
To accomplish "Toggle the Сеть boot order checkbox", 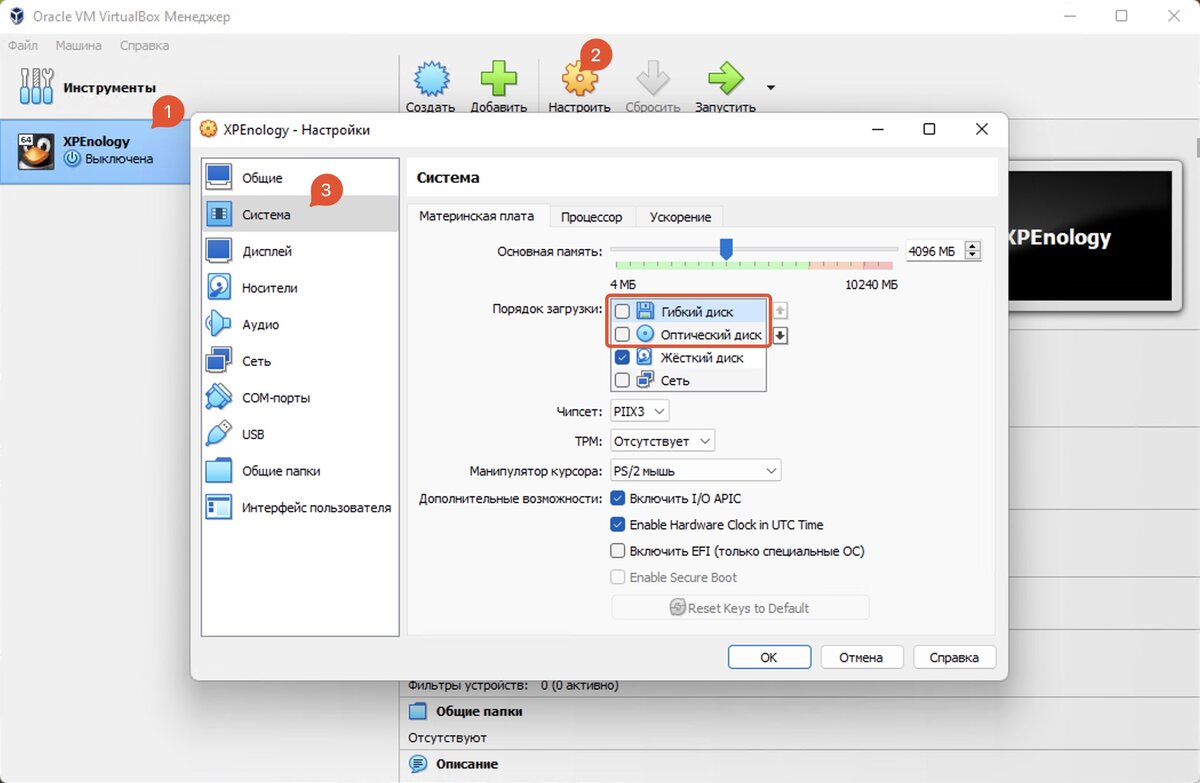I will pyautogui.click(x=622, y=380).
